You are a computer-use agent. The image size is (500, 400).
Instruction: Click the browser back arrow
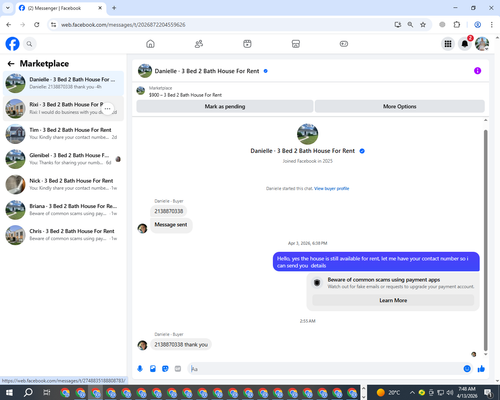pyautogui.click(x=9, y=25)
